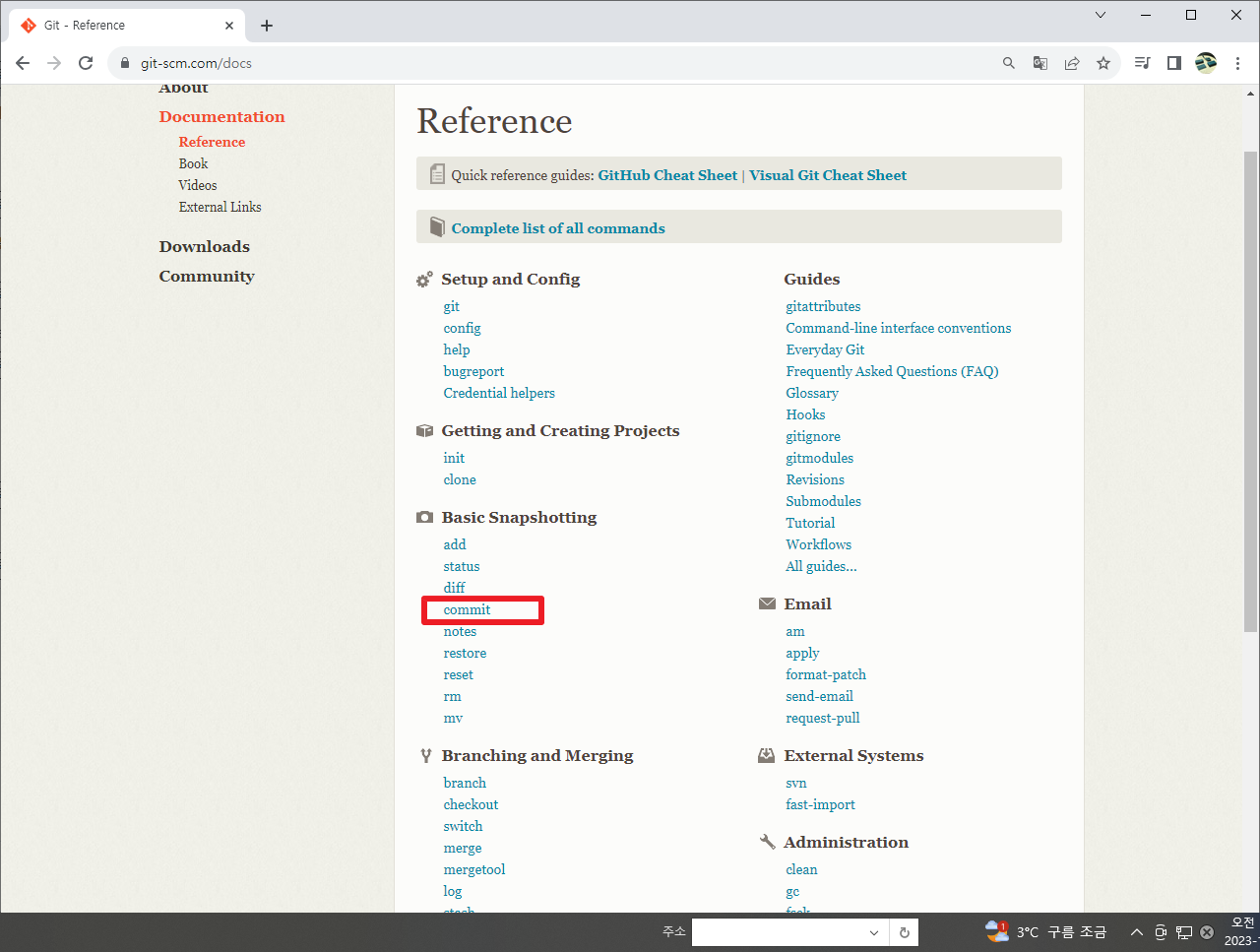This screenshot has height=952, width=1260.
Task: Open the config command reference
Action: (x=462, y=328)
